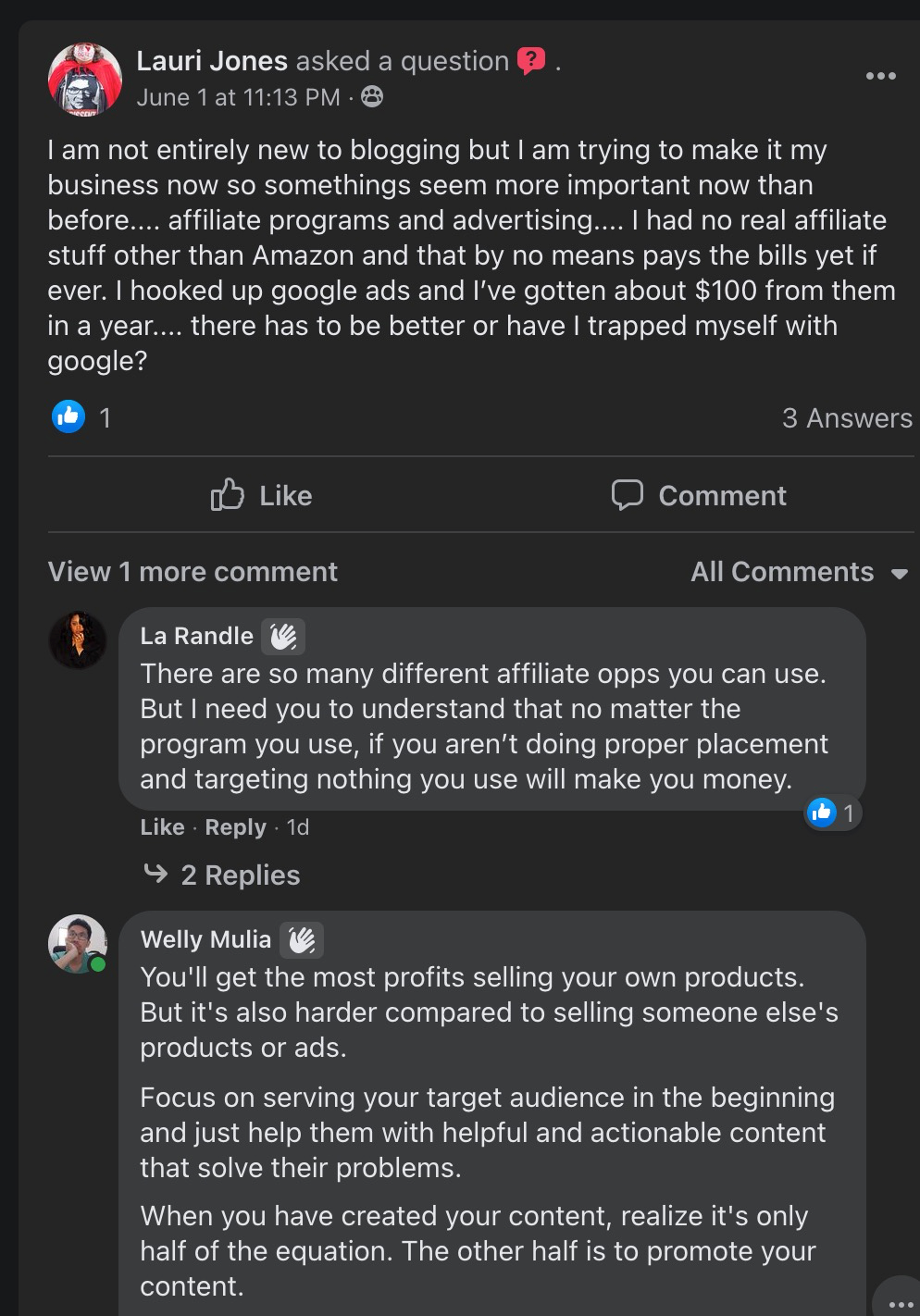Open the Lauri Jones profile name link
Viewport: 920px width, 1316px height.
click(212, 61)
